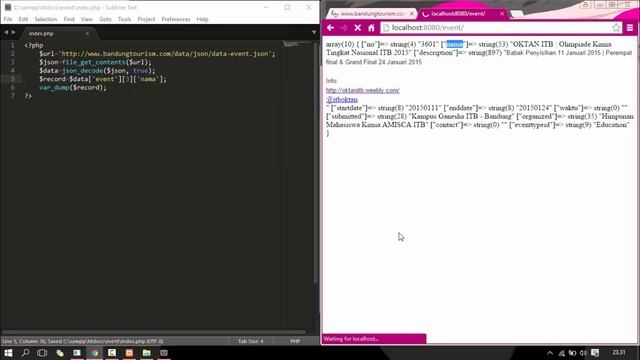Close the localhost:8080/event/ tab
Viewport: 640px width, 360px height.
pos(502,14)
